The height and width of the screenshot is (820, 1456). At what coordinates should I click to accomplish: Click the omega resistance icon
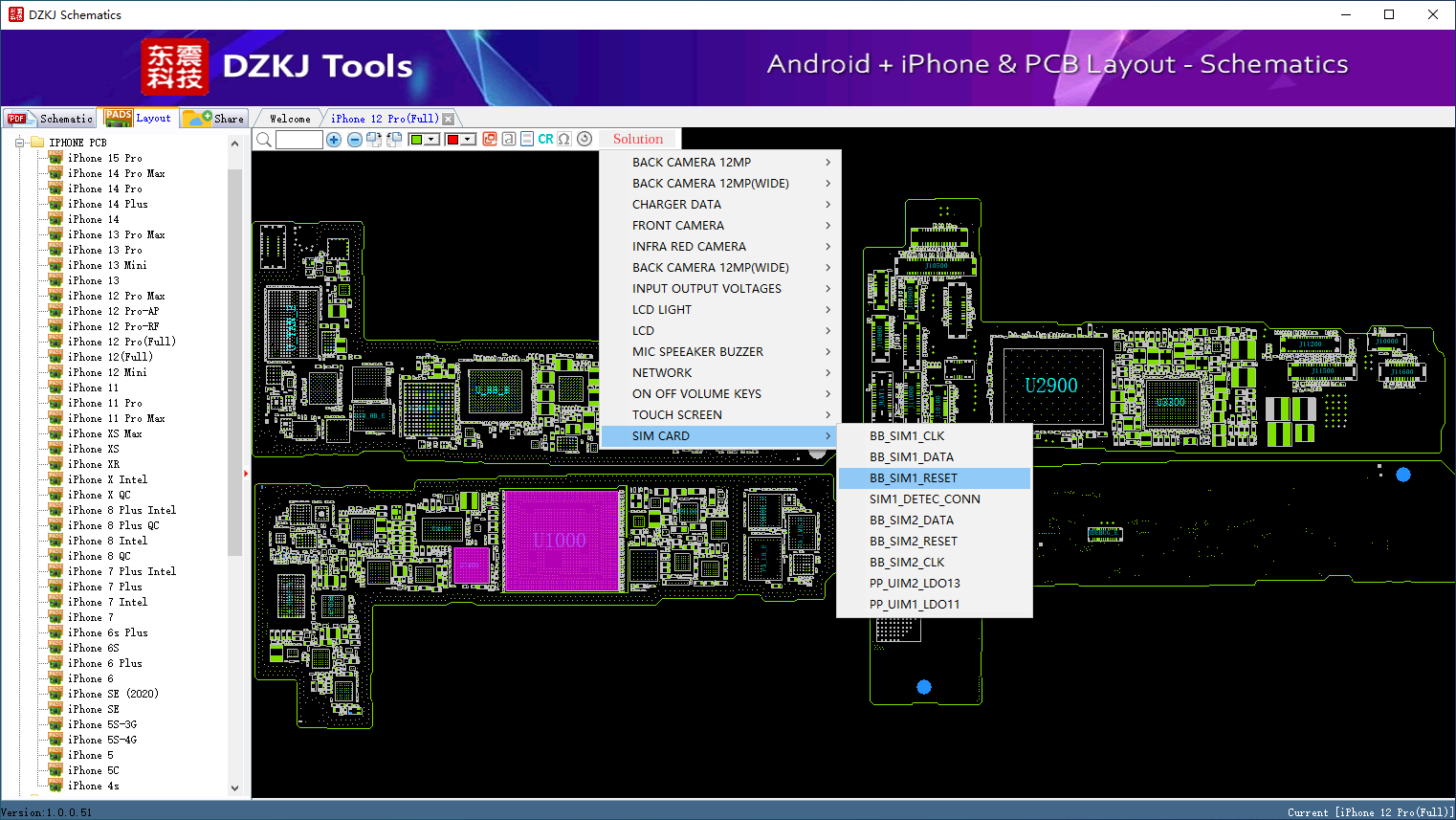tap(564, 140)
